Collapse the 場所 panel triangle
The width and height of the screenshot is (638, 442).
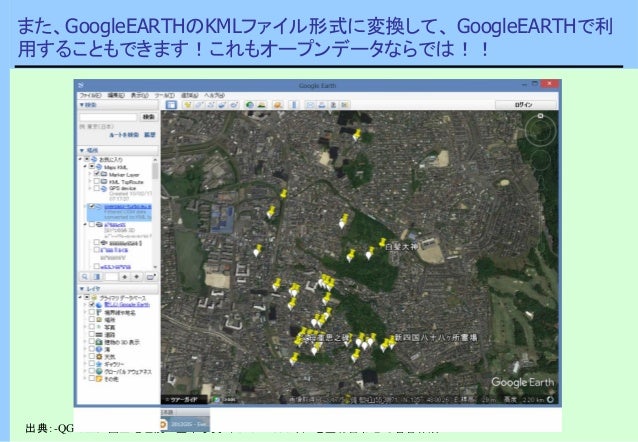point(82,151)
